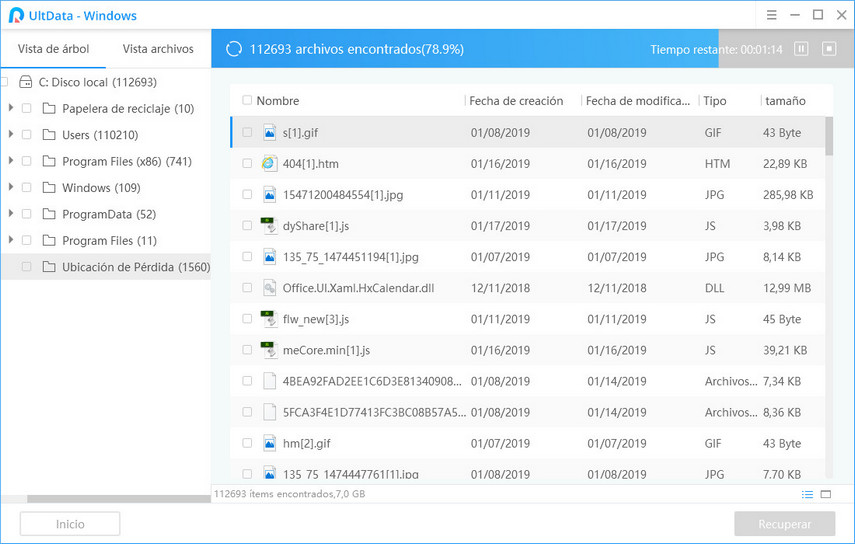Click the flw_new[3].js script icon
Viewport: 855px width, 544px height.
(x=269, y=319)
